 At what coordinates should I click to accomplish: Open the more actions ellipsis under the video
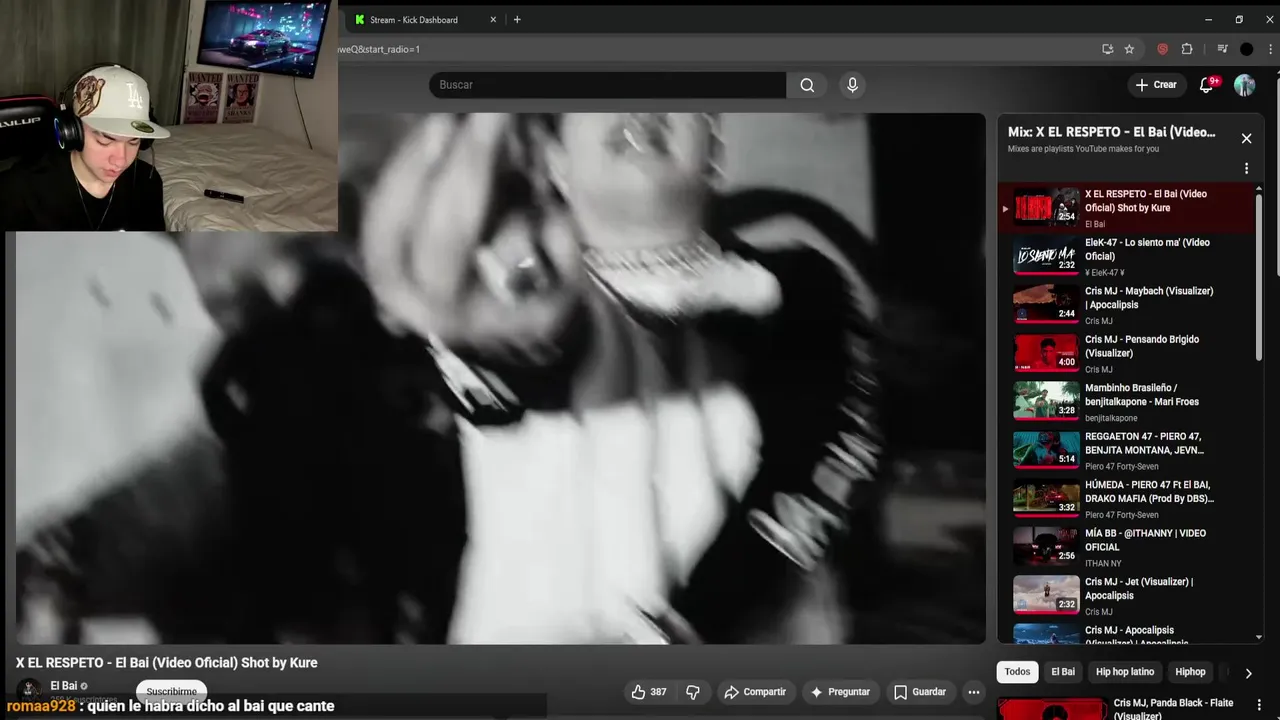click(974, 692)
